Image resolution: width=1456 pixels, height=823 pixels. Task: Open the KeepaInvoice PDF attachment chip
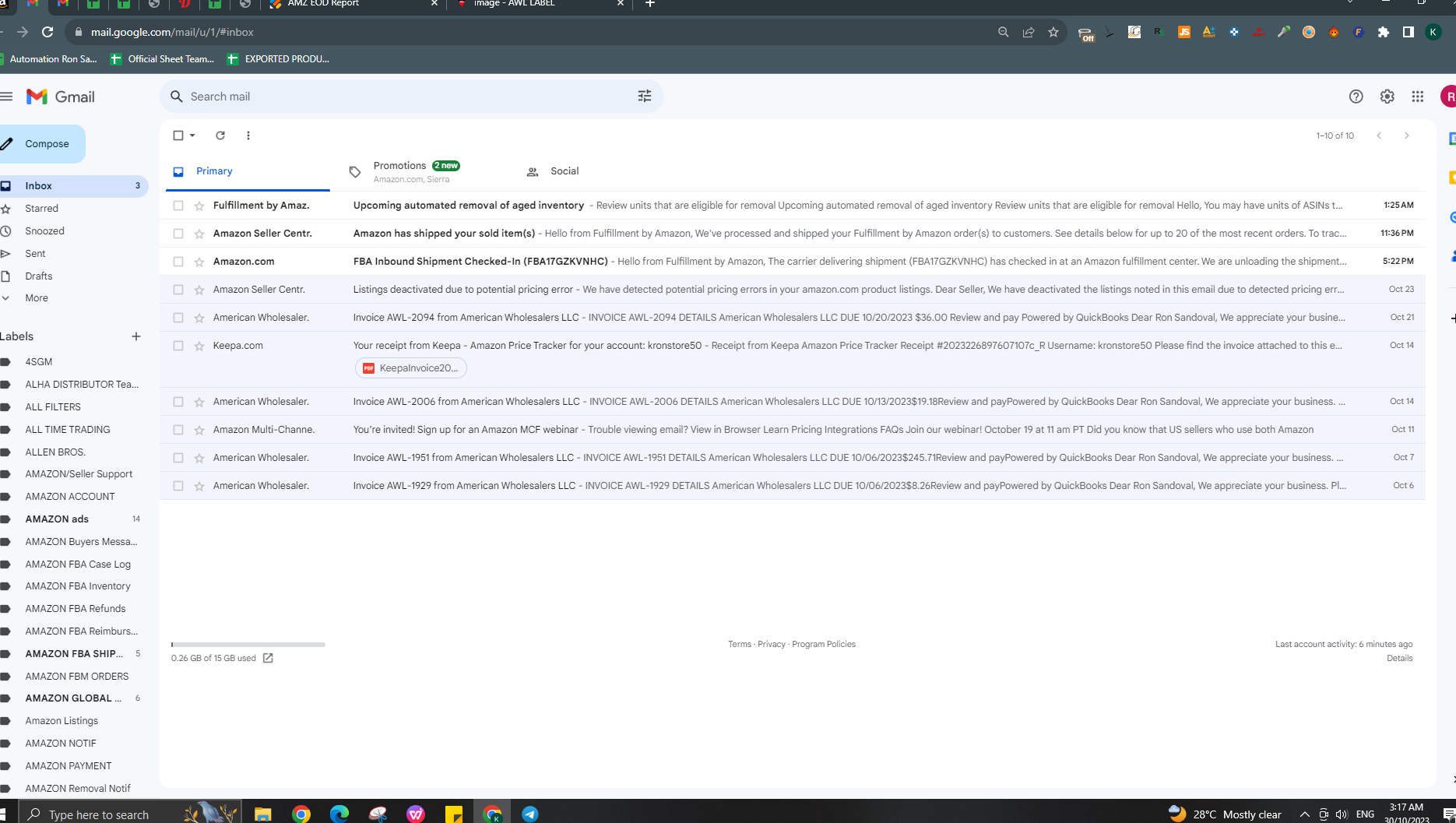click(x=411, y=368)
